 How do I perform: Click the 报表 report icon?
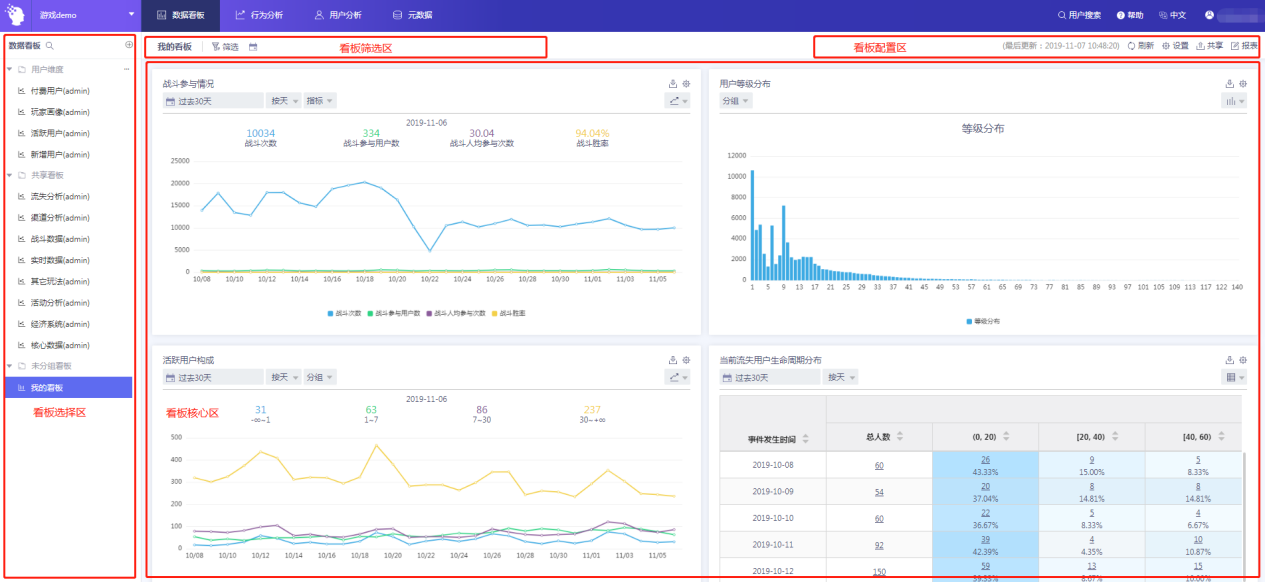pos(1234,46)
